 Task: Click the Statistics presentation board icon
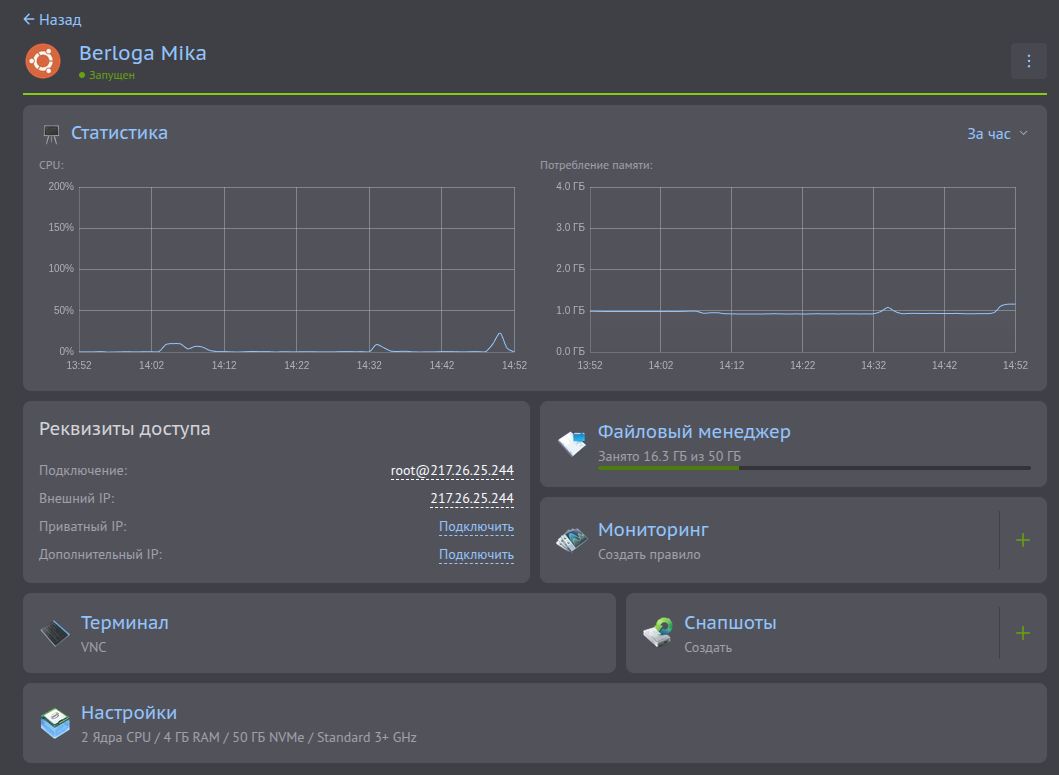tap(51, 134)
